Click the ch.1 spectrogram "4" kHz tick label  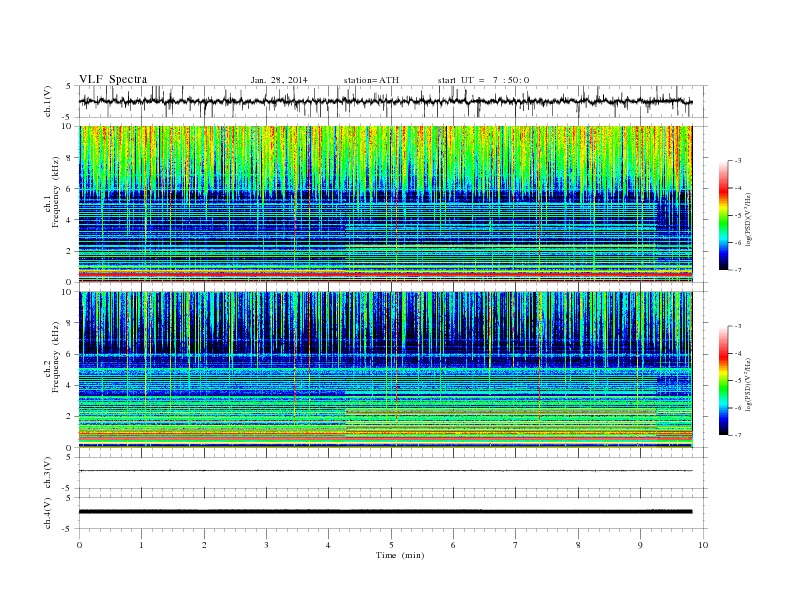click(x=70, y=220)
